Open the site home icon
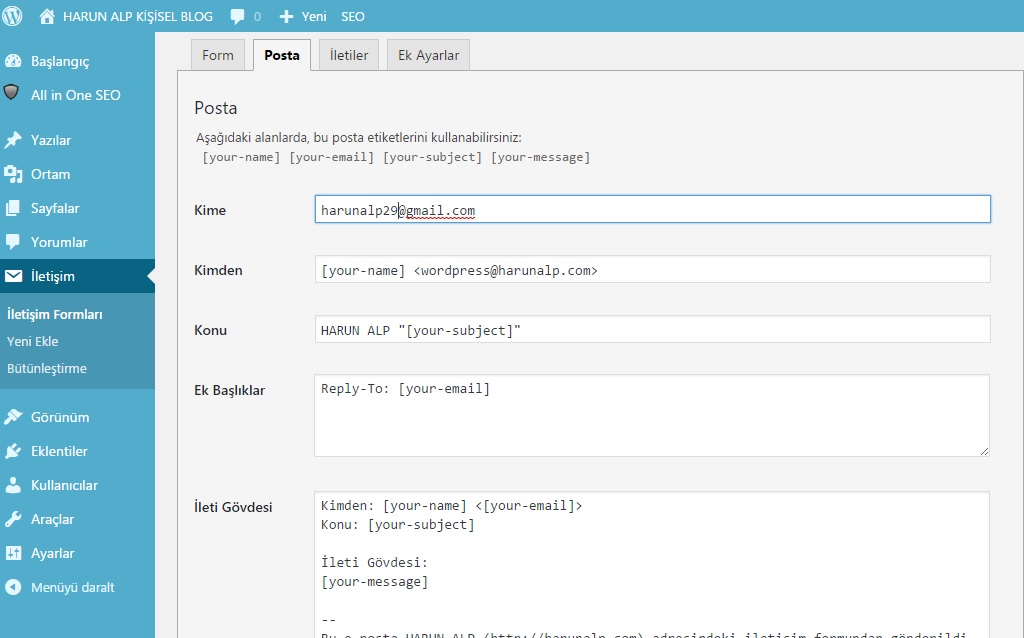Viewport: 1024px width, 638px height. (x=47, y=16)
